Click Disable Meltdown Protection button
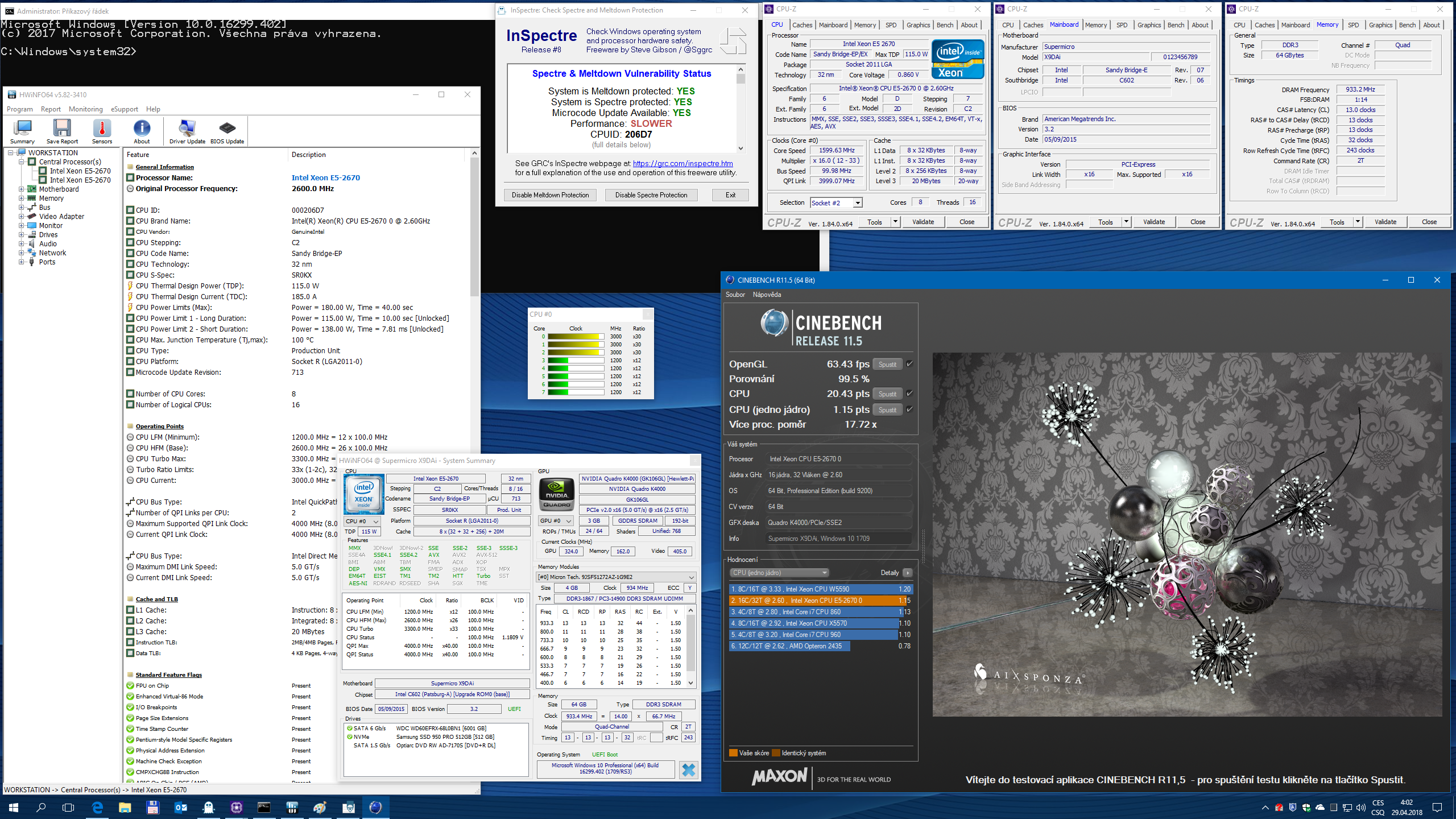This screenshot has height=819, width=1456. click(550, 195)
